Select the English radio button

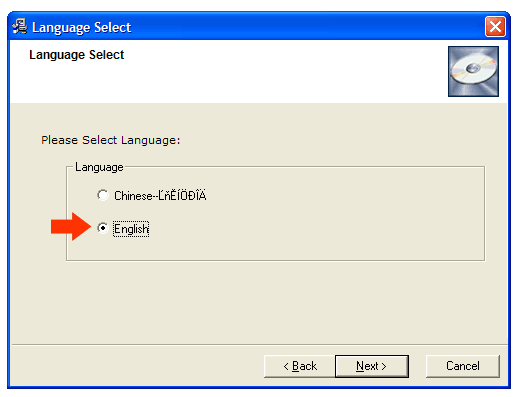pyautogui.click(x=103, y=228)
